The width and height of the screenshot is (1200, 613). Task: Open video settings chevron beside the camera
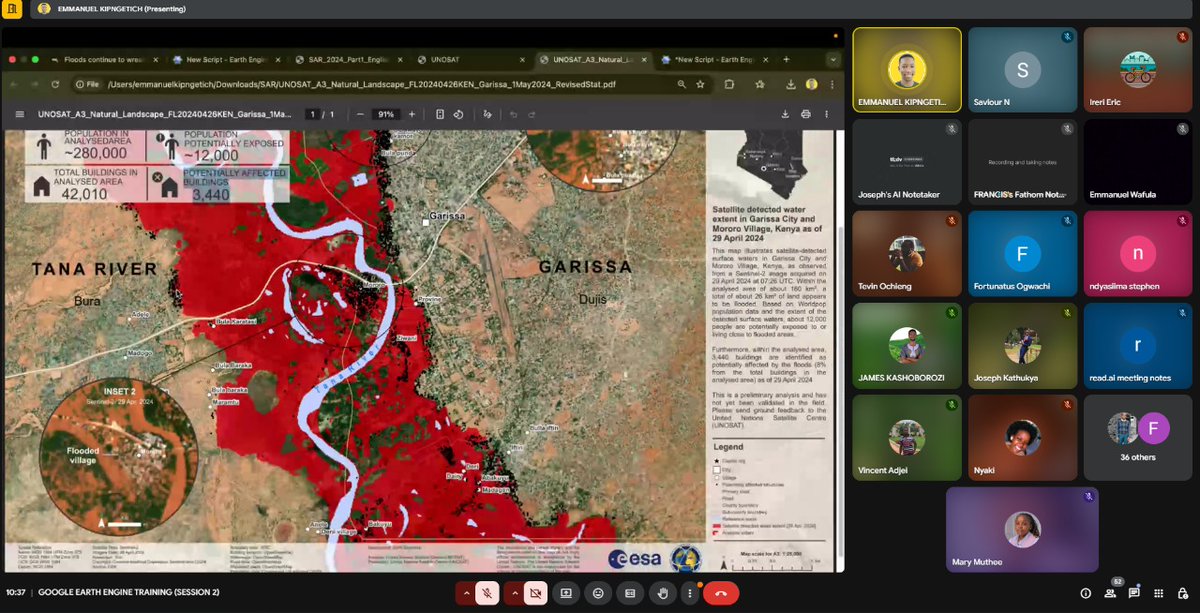[x=513, y=593]
